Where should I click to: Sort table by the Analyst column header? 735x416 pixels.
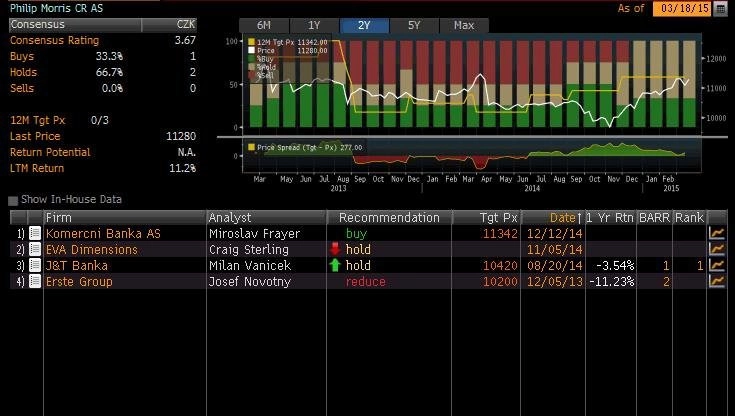[266, 218]
